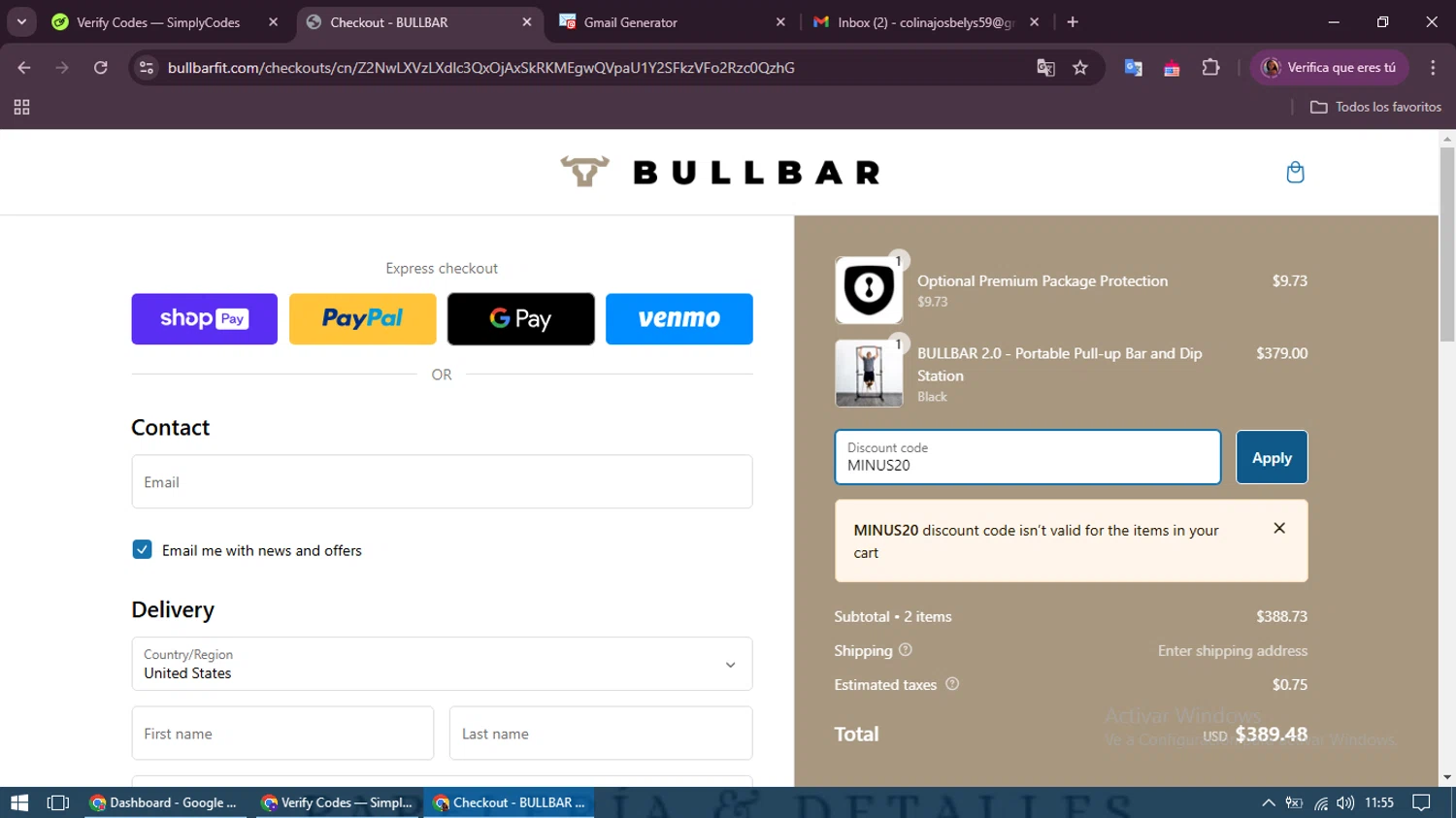
Task: Apply the discount code
Action: click(x=1272, y=457)
